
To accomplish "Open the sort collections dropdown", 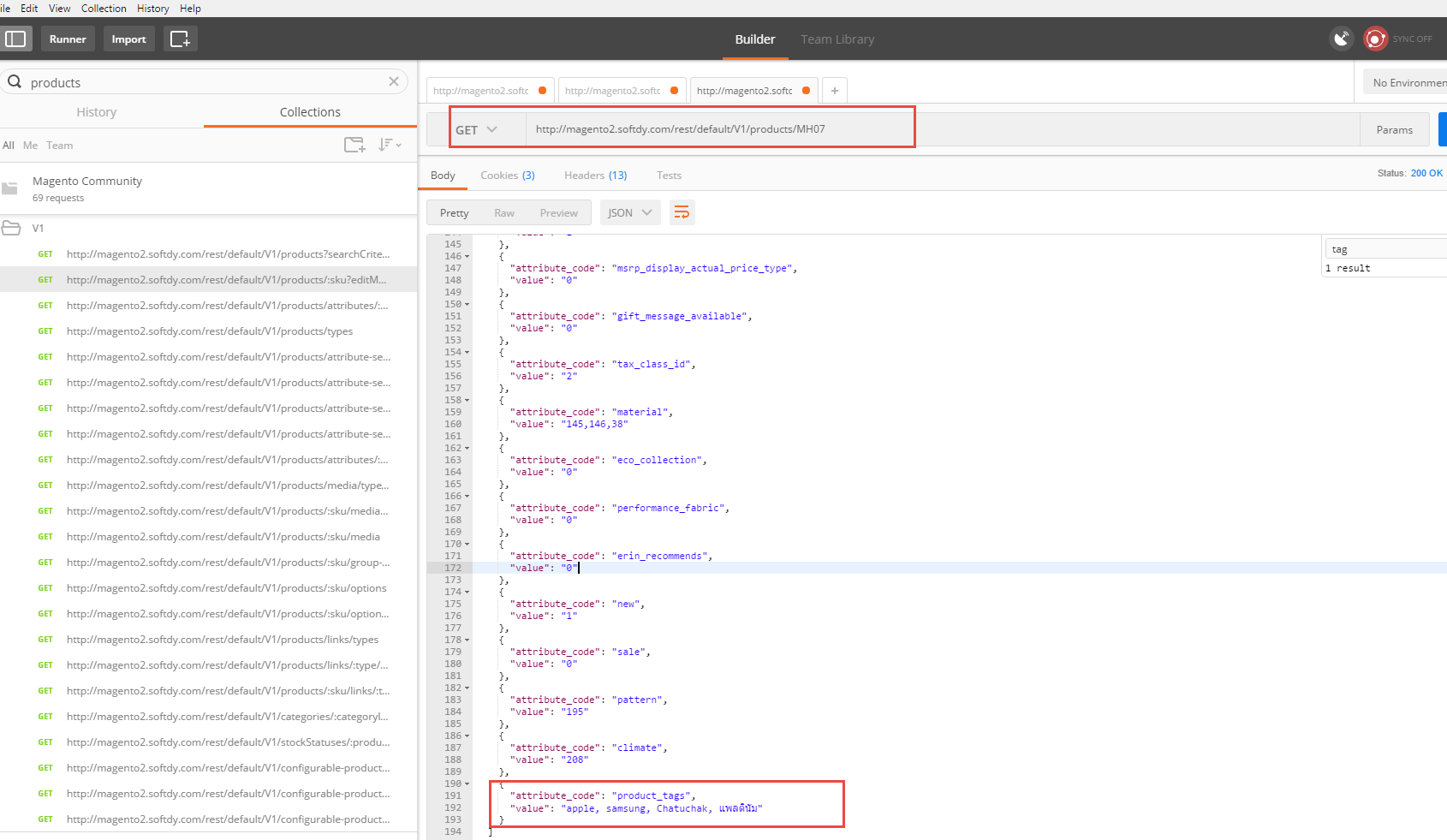I will 390,145.
